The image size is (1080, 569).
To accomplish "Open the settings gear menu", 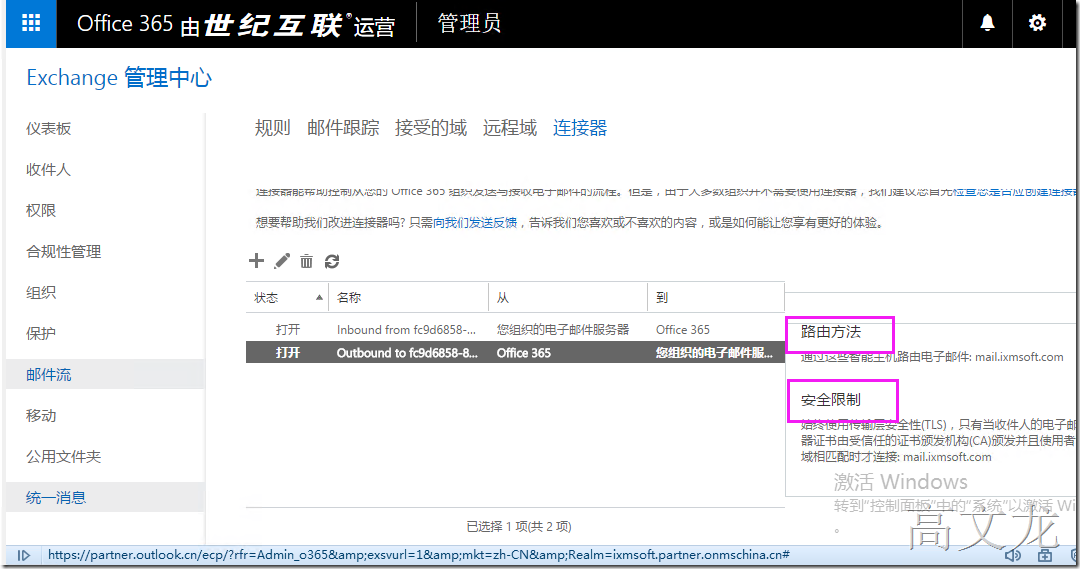I will 1037,23.
